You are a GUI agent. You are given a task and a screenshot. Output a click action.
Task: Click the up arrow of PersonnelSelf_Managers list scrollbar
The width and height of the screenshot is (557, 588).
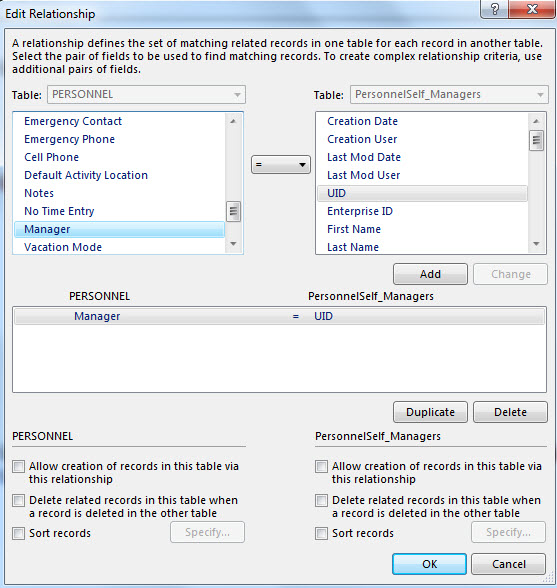536,121
